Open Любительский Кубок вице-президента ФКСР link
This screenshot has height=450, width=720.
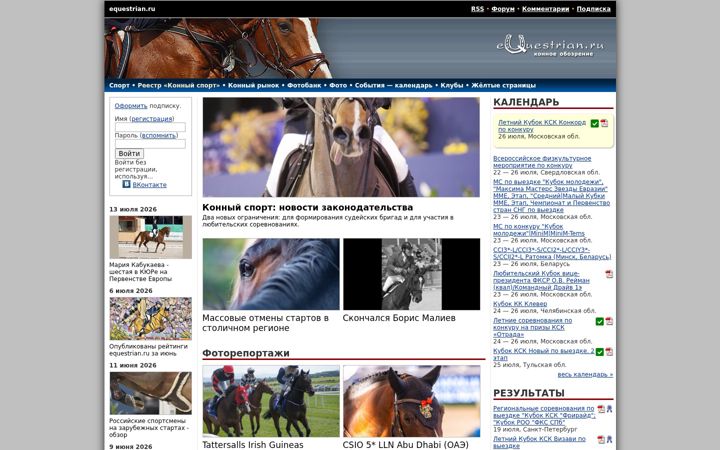point(541,281)
